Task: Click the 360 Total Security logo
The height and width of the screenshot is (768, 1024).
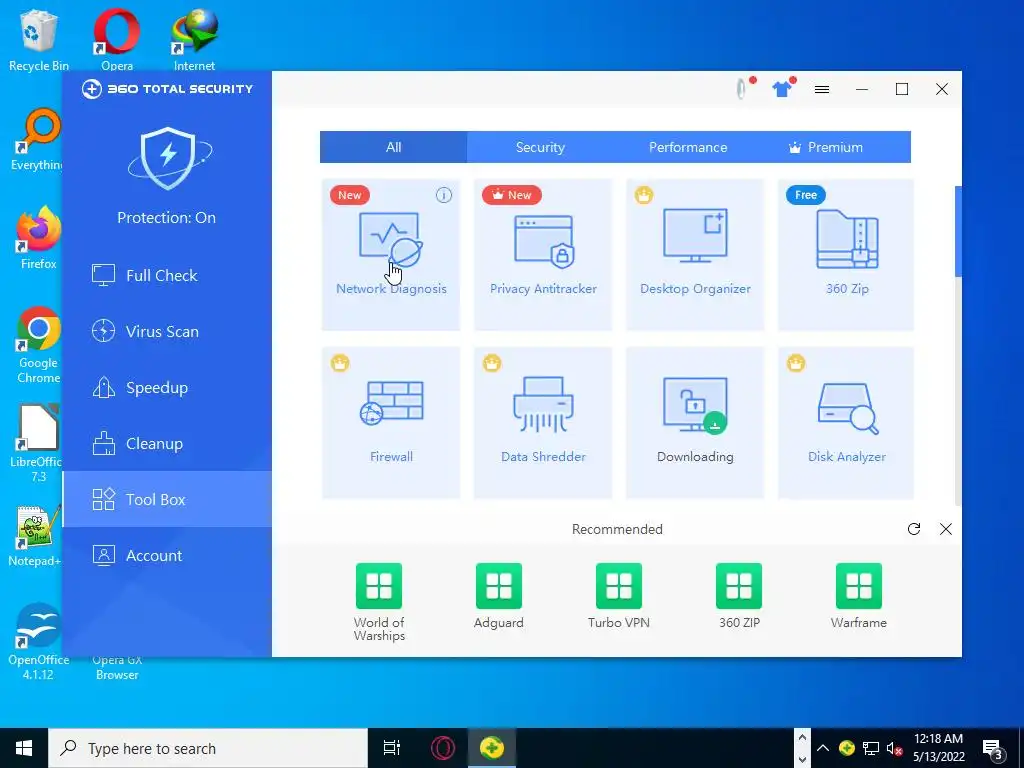Action: (167, 89)
